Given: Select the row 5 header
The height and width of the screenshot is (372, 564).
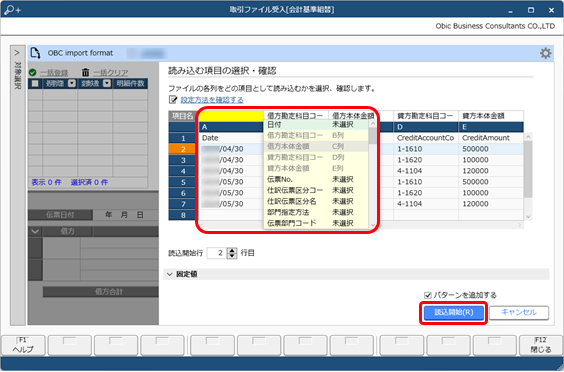Looking at the screenshot, I should pyautogui.click(x=183, y=182).
